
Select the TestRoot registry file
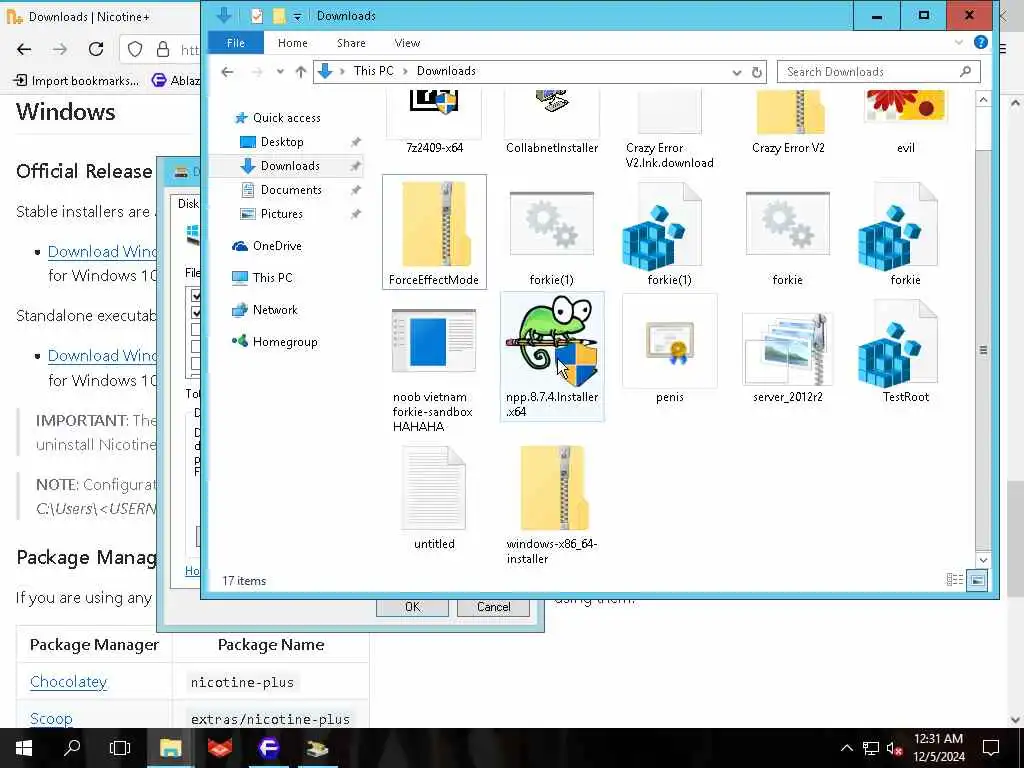point(905,350)
